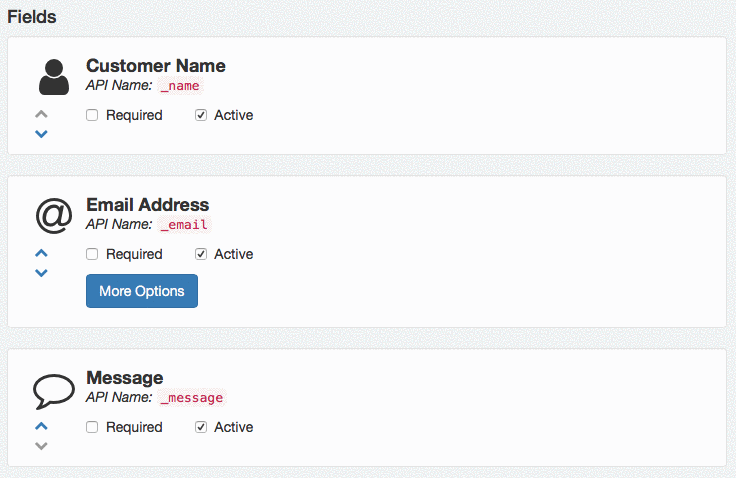This screenshot has width=736, height=478.
Task: Toggle Active checkbox for Email Address
Action: click(201, 254)
